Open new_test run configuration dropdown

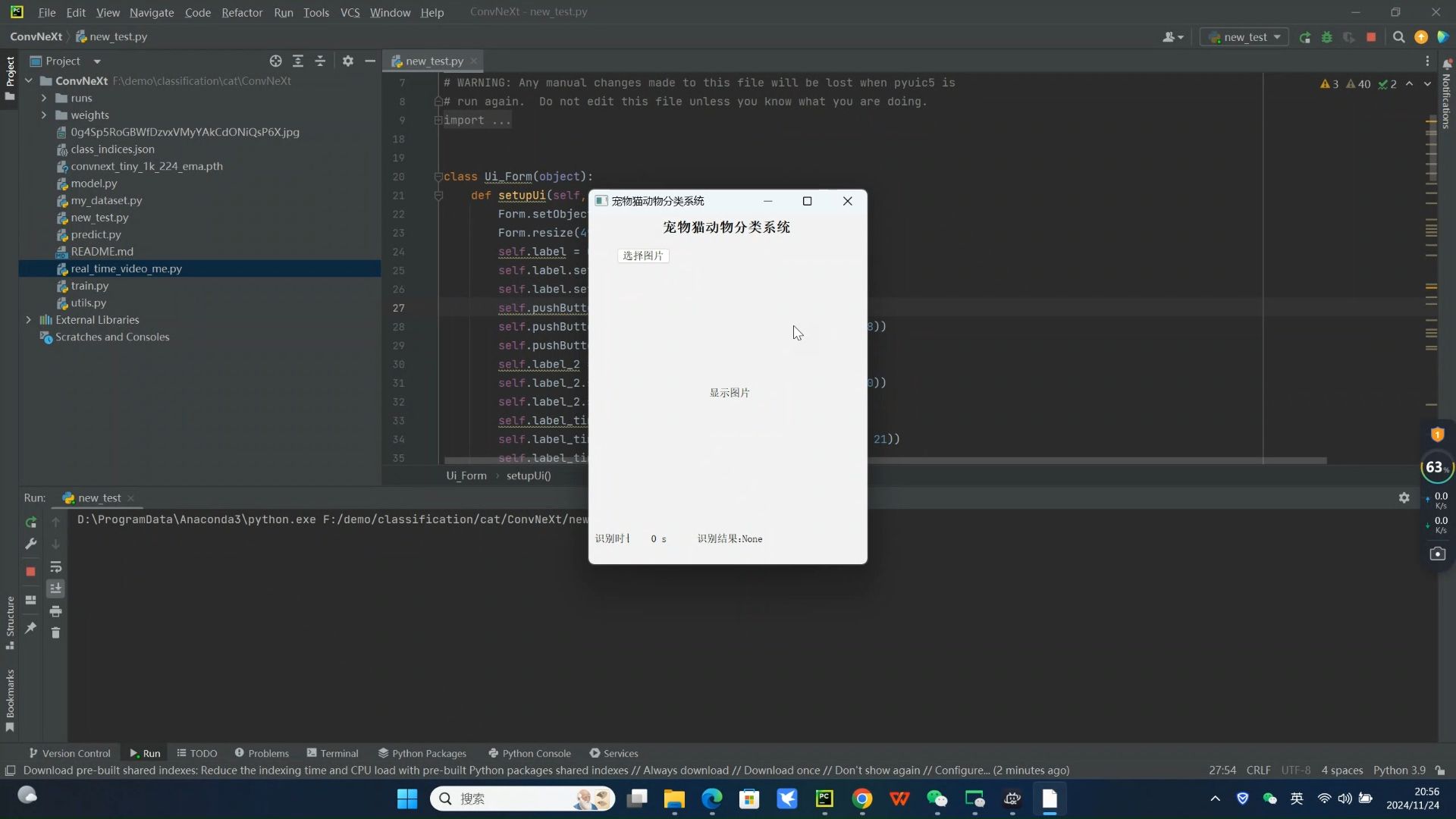pyautogui.click(x=1244, y=37)
